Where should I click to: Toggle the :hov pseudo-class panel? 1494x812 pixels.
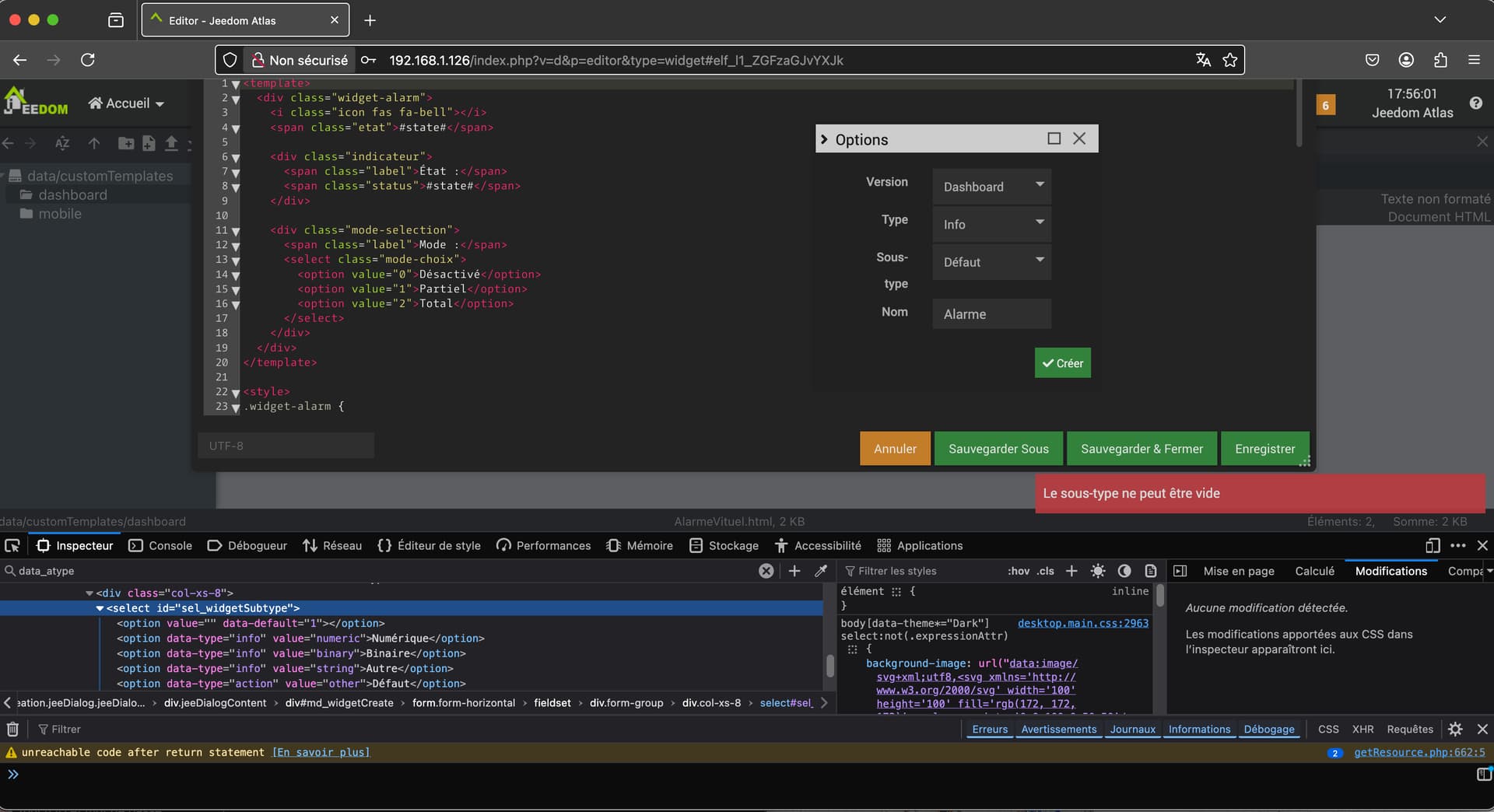pos(1019,571)
